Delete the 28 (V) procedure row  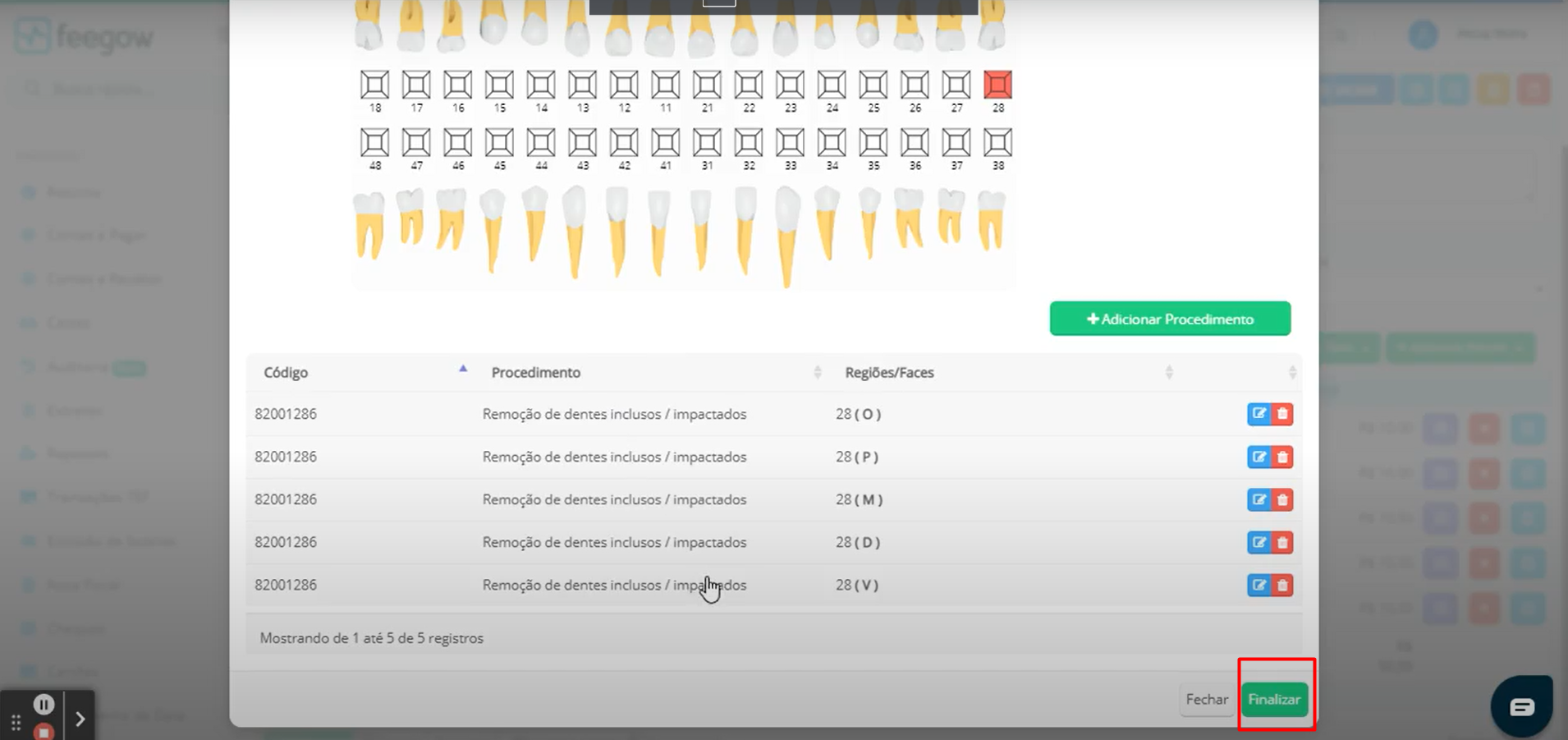[1282, 585]
